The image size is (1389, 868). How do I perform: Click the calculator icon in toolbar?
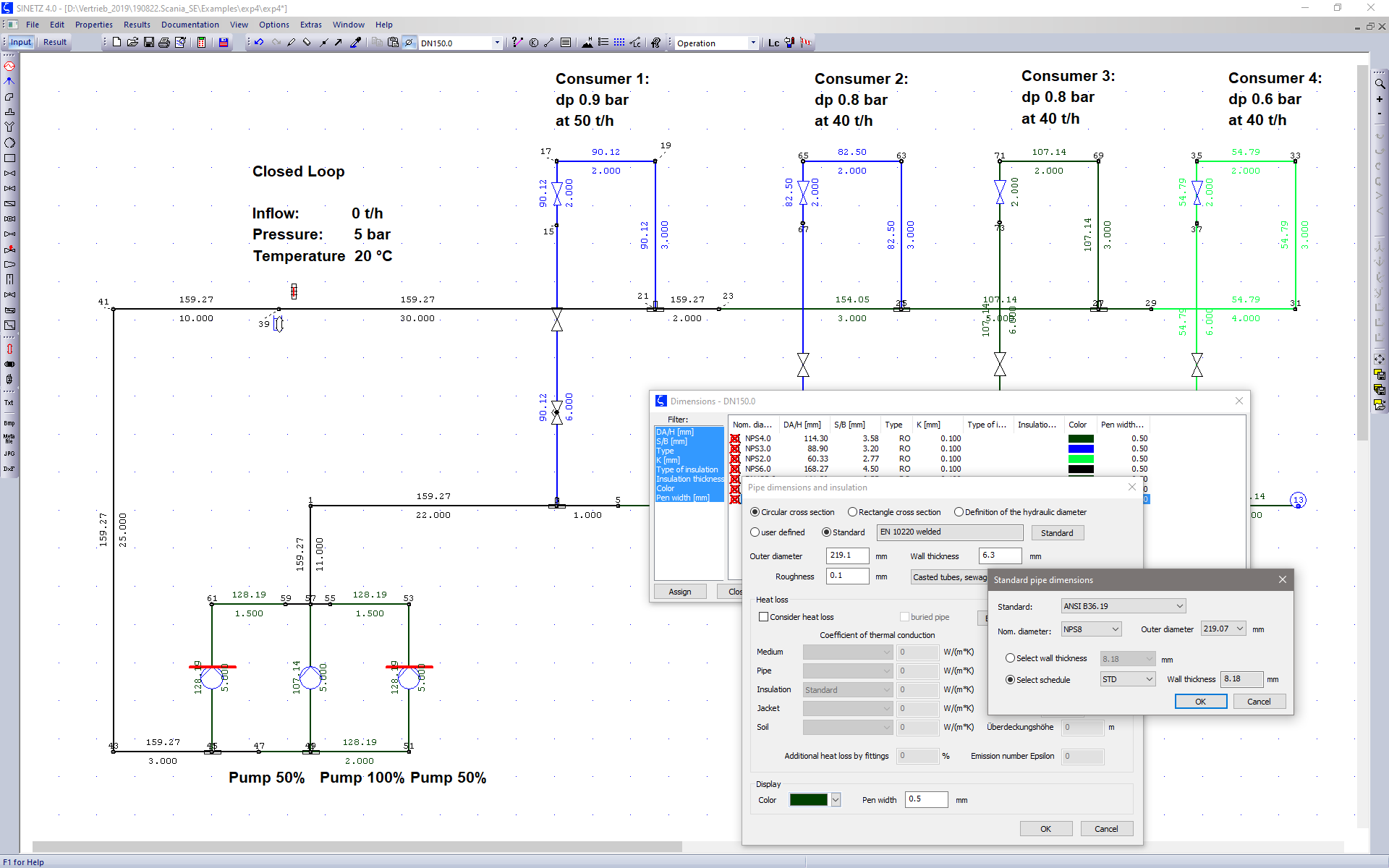point(202,43)
